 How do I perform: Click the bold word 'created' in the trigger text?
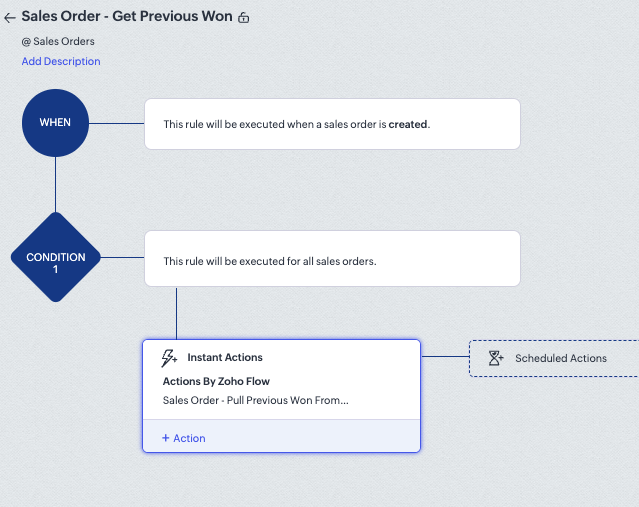pos(408,125)
